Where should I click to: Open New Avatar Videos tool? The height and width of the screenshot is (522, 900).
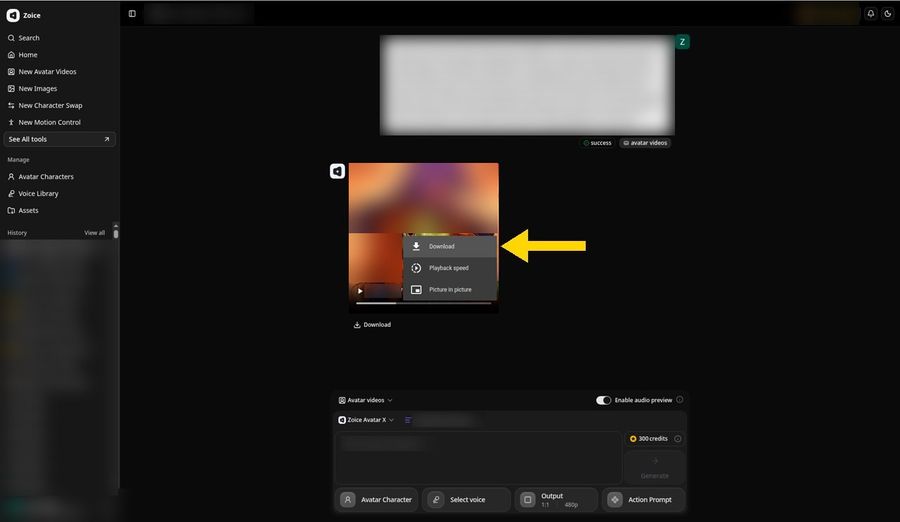click(x=42, y=72)
